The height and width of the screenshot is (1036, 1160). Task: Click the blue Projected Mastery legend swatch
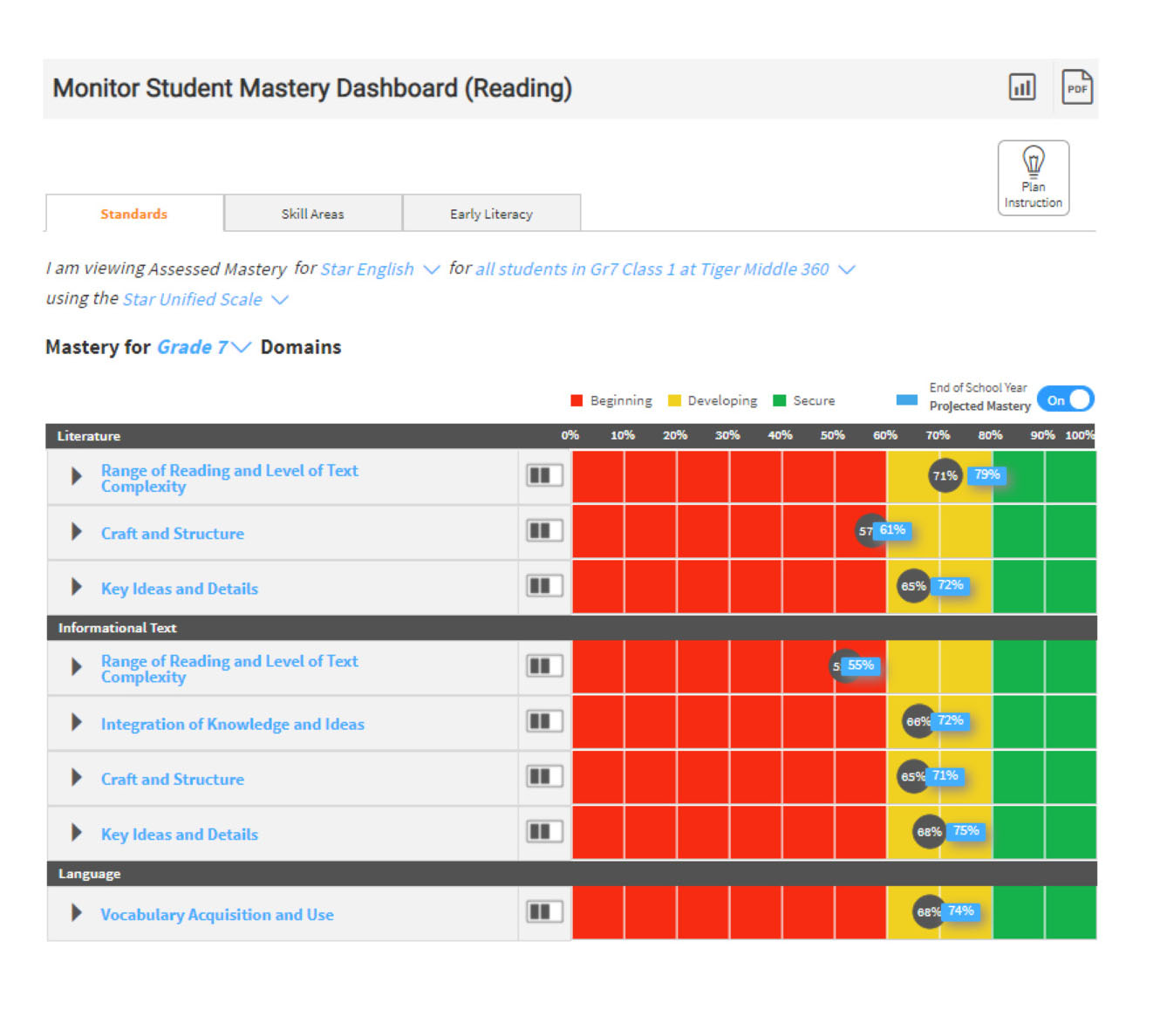point(907,399)
